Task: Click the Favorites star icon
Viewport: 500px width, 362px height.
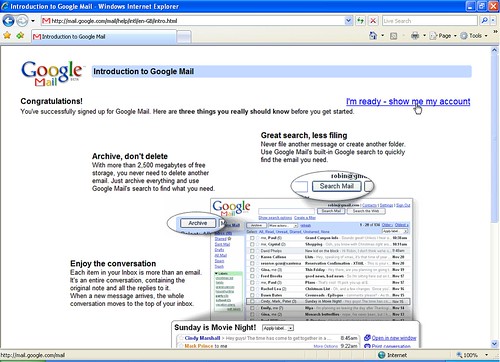Action: coord(7,35)
